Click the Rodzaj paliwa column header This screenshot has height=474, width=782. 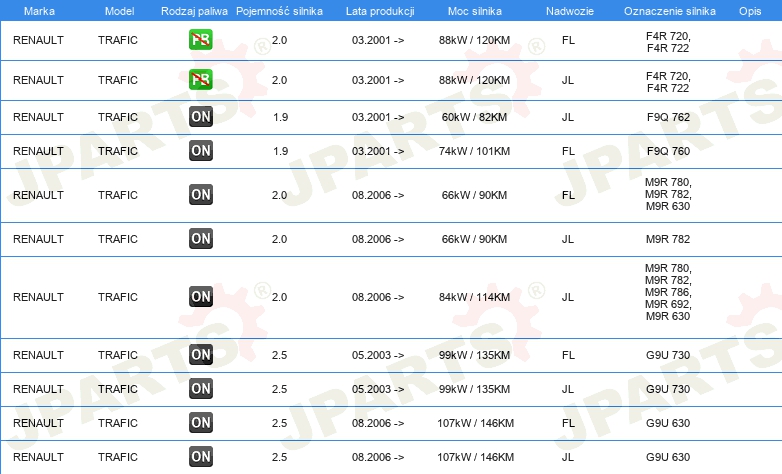[195, 11]
